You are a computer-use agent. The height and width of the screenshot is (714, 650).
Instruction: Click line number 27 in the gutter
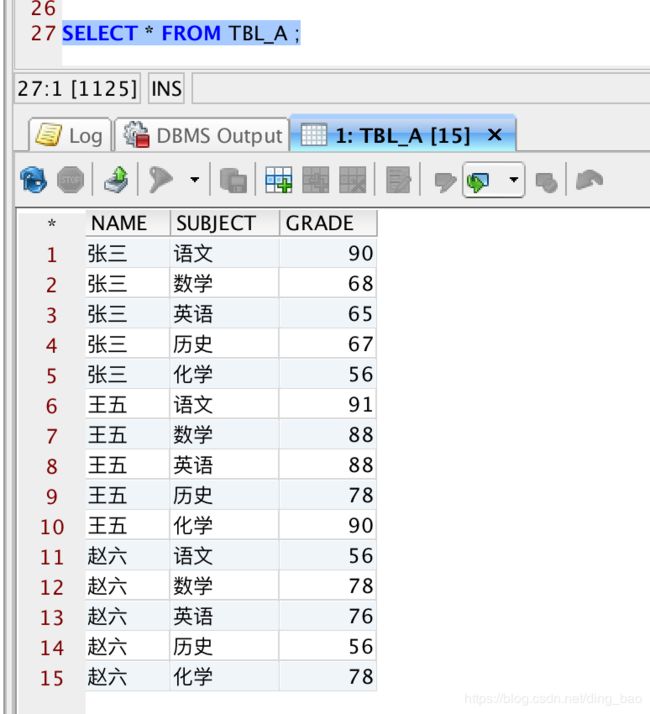(x=43, y=33)
